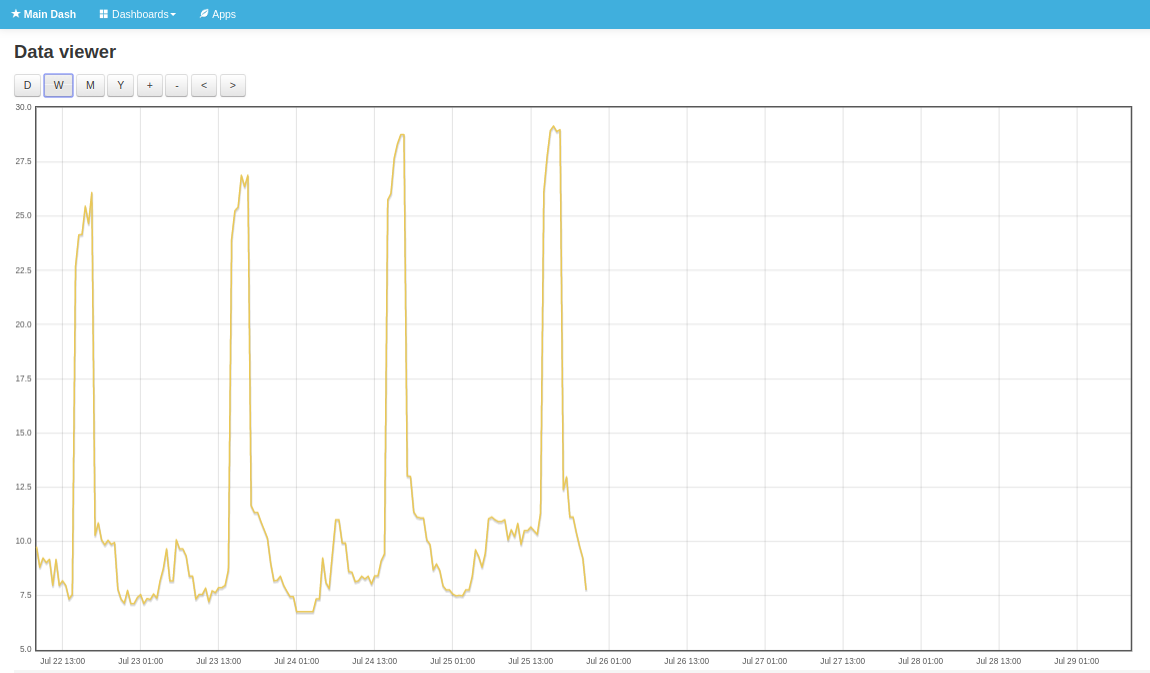Click the 30.0 y-axis label
1150x673 pixels.
[x=23, y=107]
